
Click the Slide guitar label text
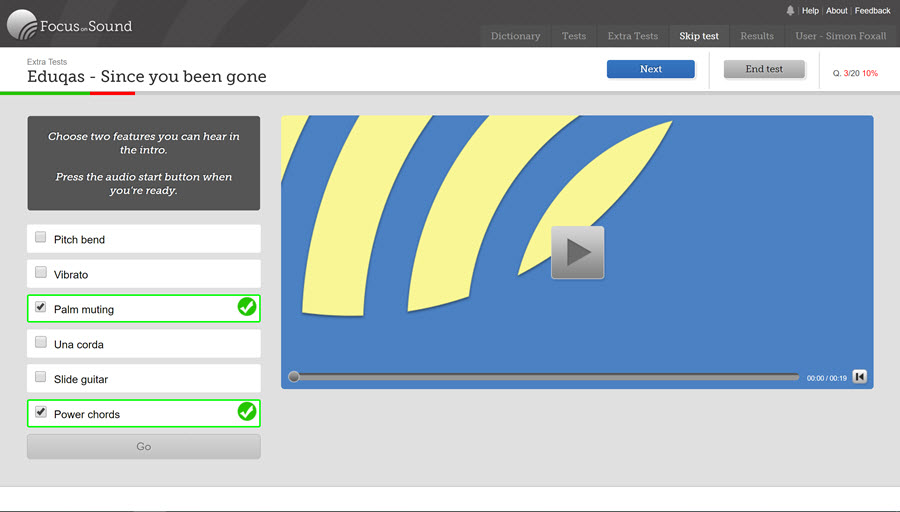tap(81, 379)
